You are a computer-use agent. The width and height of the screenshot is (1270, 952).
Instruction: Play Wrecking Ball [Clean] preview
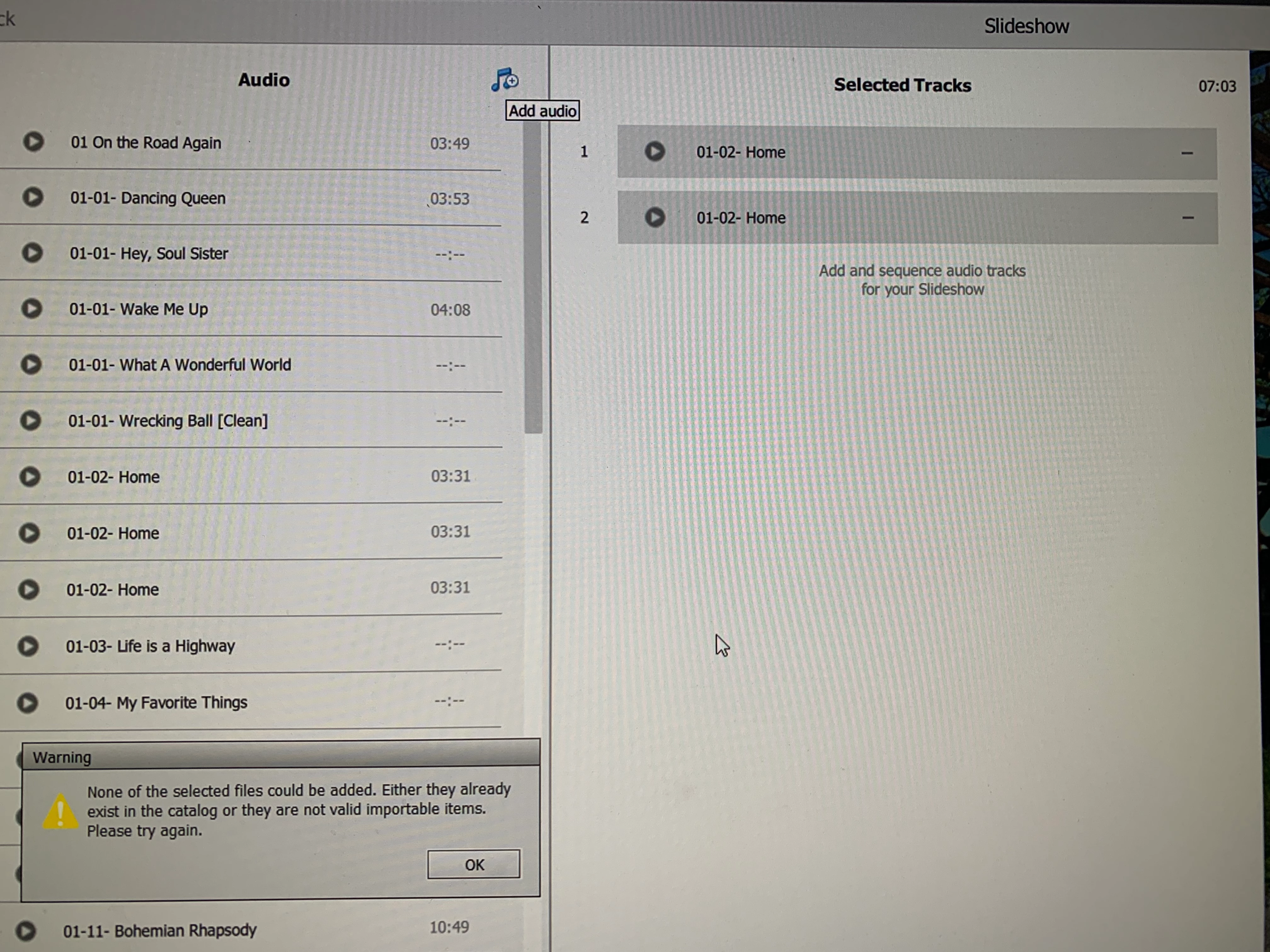[31, 420]
